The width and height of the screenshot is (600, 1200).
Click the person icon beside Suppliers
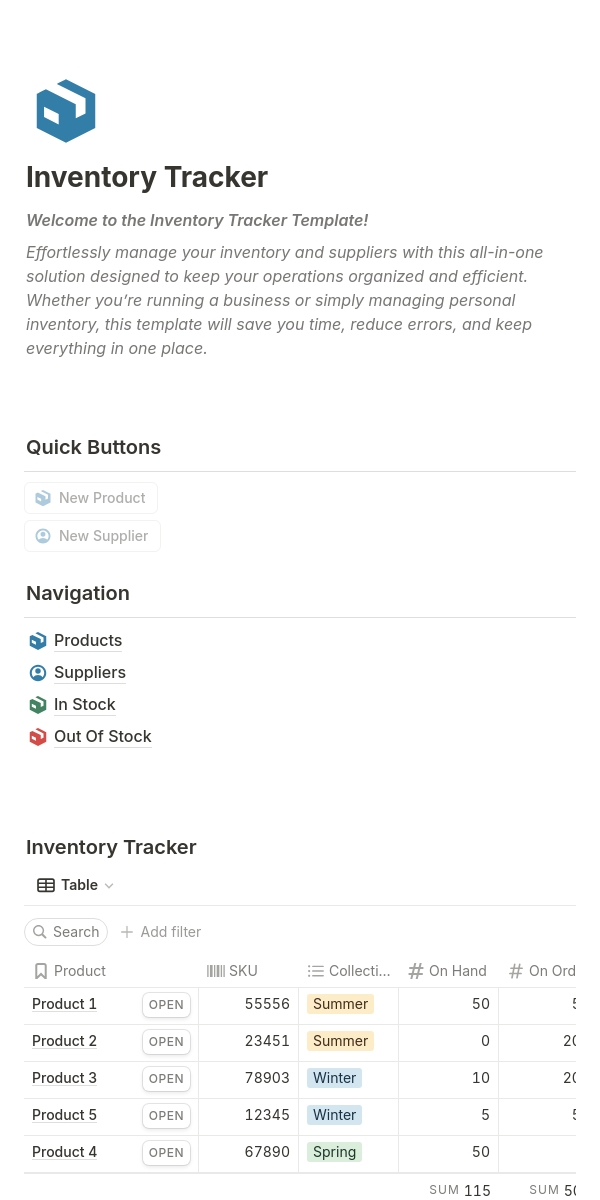38,673
